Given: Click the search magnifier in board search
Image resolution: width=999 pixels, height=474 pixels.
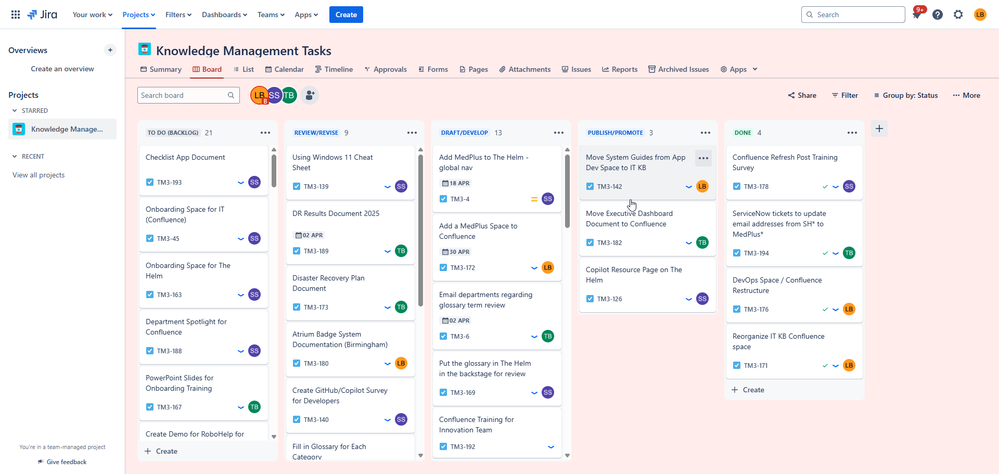Looking at the screenshot, I should click(x=231, y=96).
